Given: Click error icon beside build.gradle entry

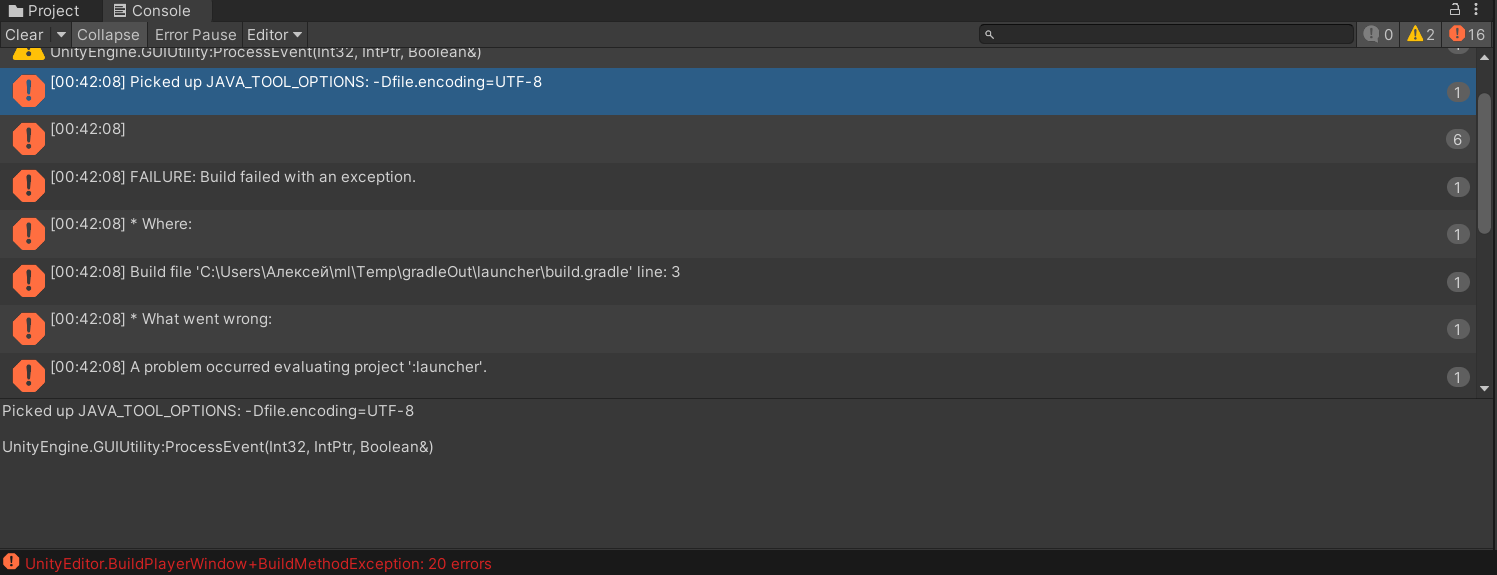Looking at the screenshot, I should point(28,281).
